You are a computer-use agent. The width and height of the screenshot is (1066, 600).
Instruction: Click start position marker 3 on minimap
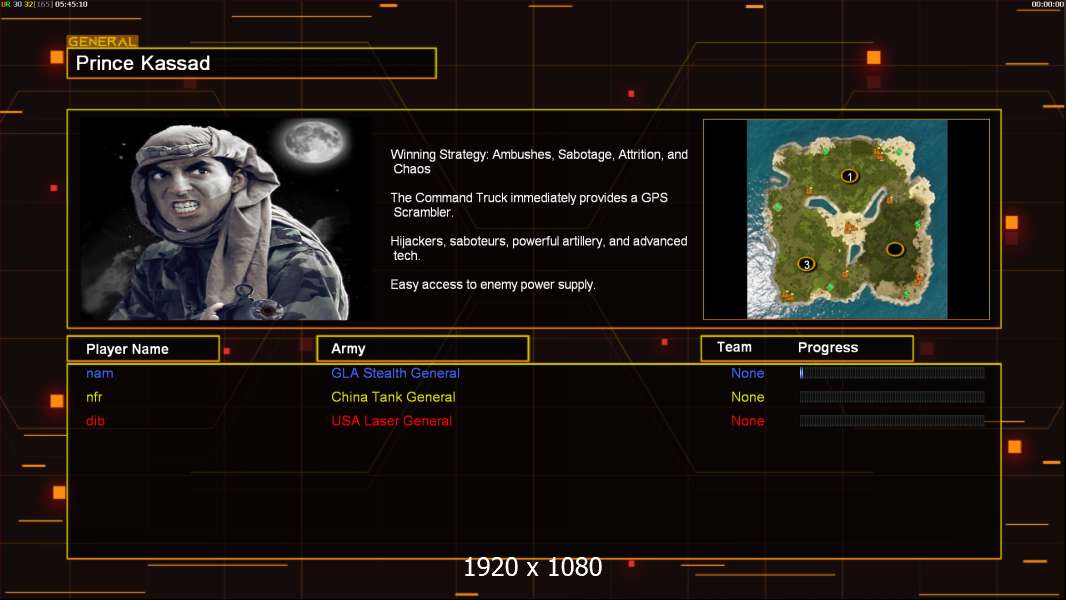pyautogui.click(x=806, y=264)
